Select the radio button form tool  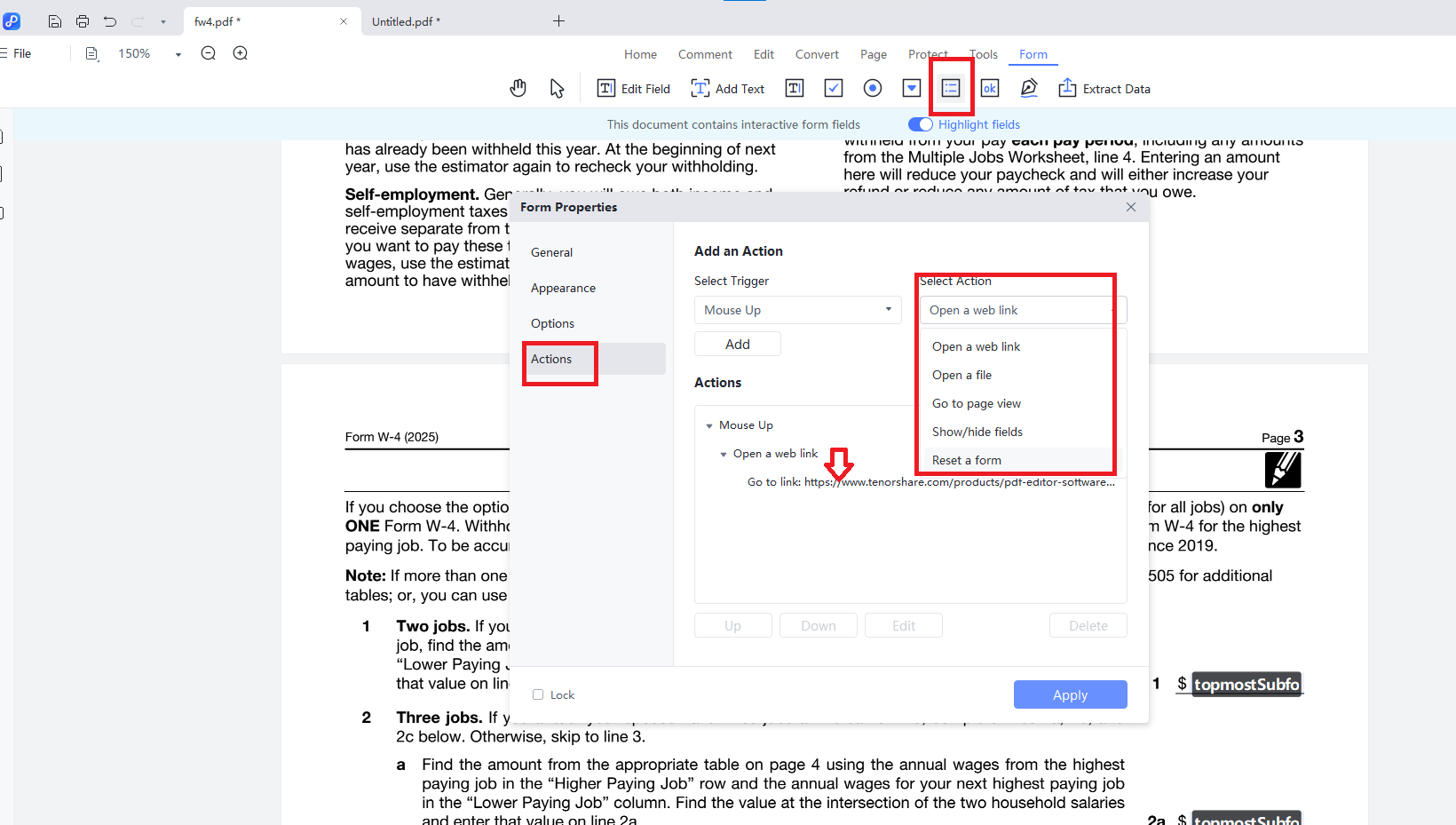coord(873,88)
